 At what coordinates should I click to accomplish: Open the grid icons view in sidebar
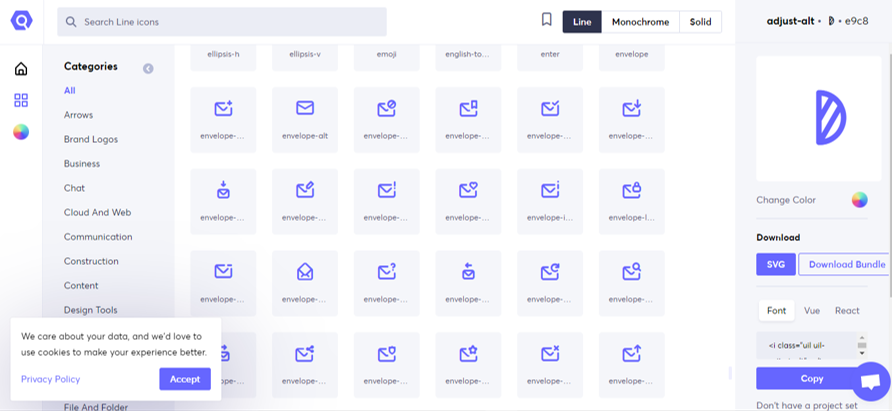[x=21, y=101]
